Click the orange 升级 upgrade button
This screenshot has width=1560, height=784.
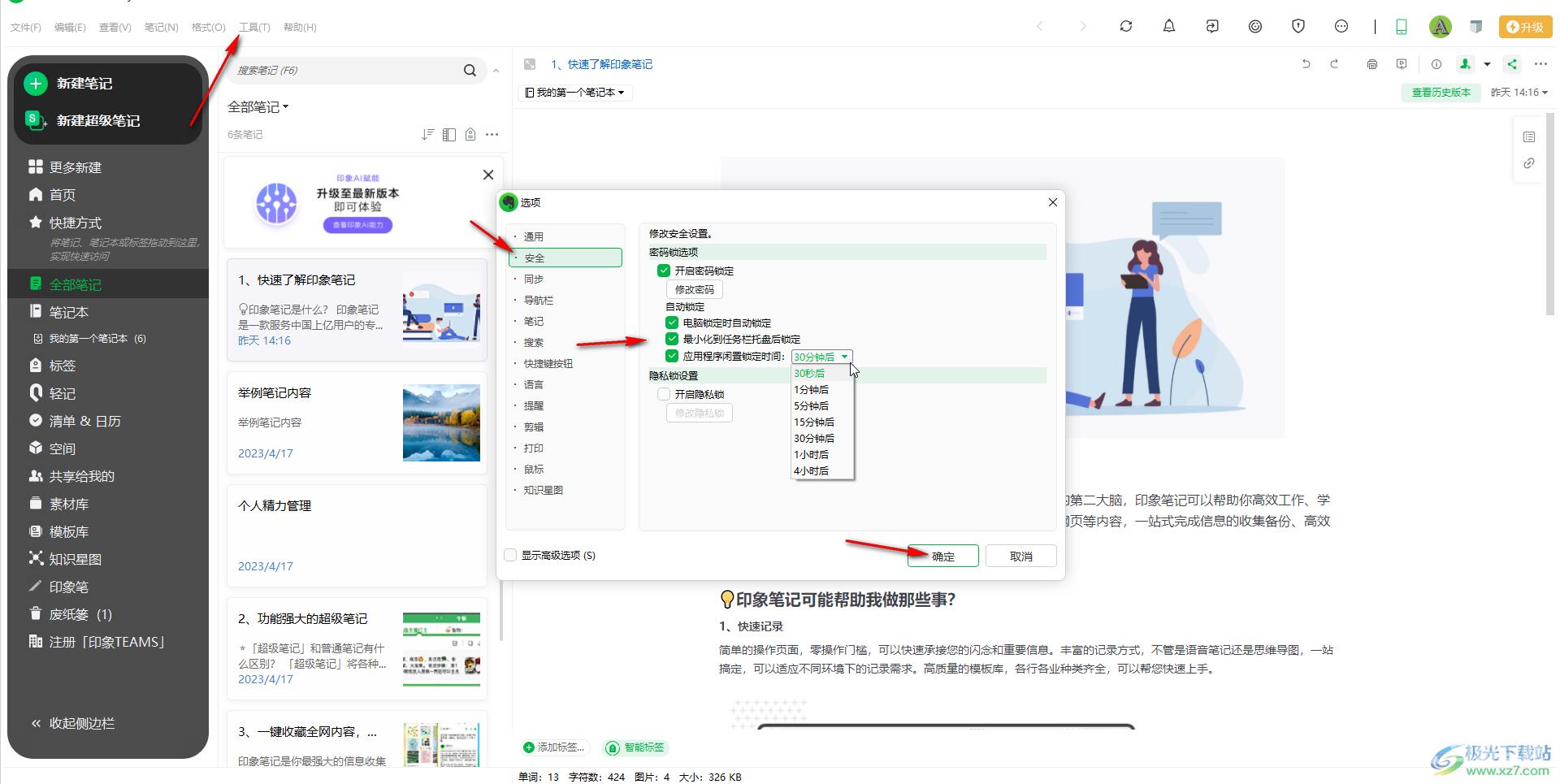tap(1524, 27)
